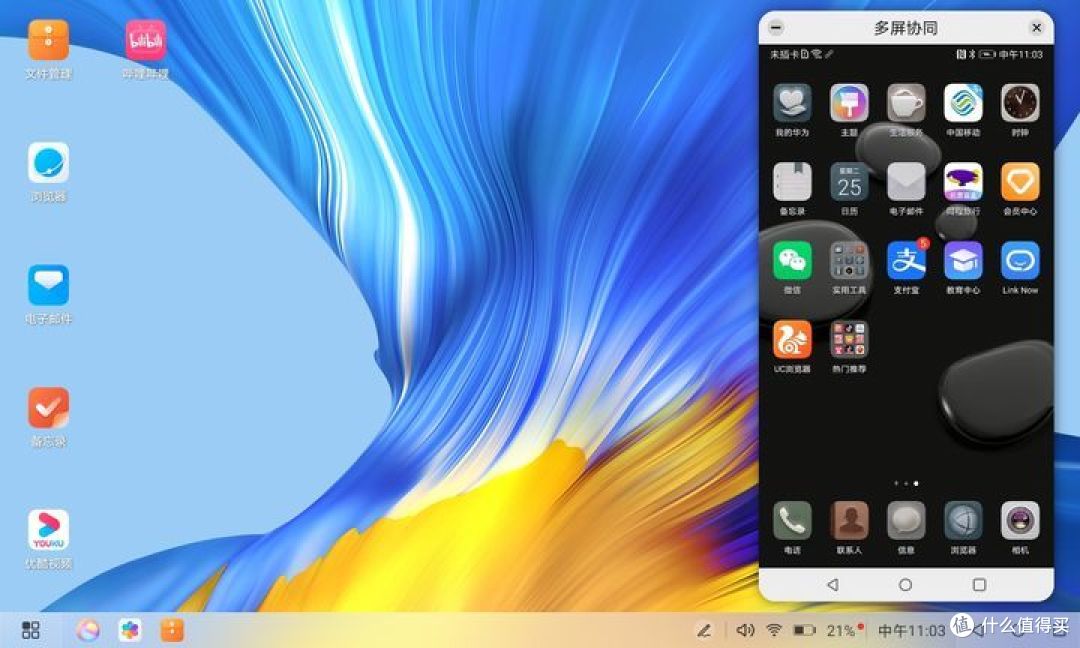Open the app launcher grid in taskbar

tap(31, 630)
